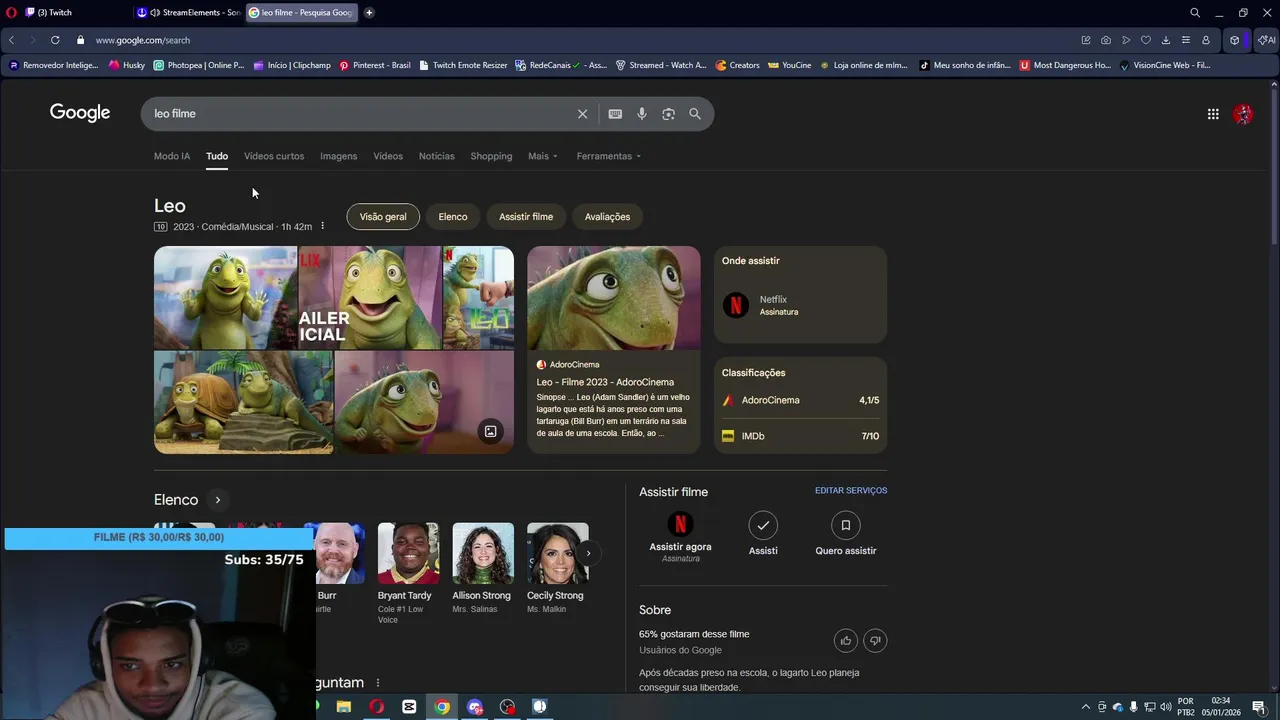Image resolution: width=1280 pixels, height=720 pixels.
Task: Clear the search box with the X icon
Action: pos(582,114)
